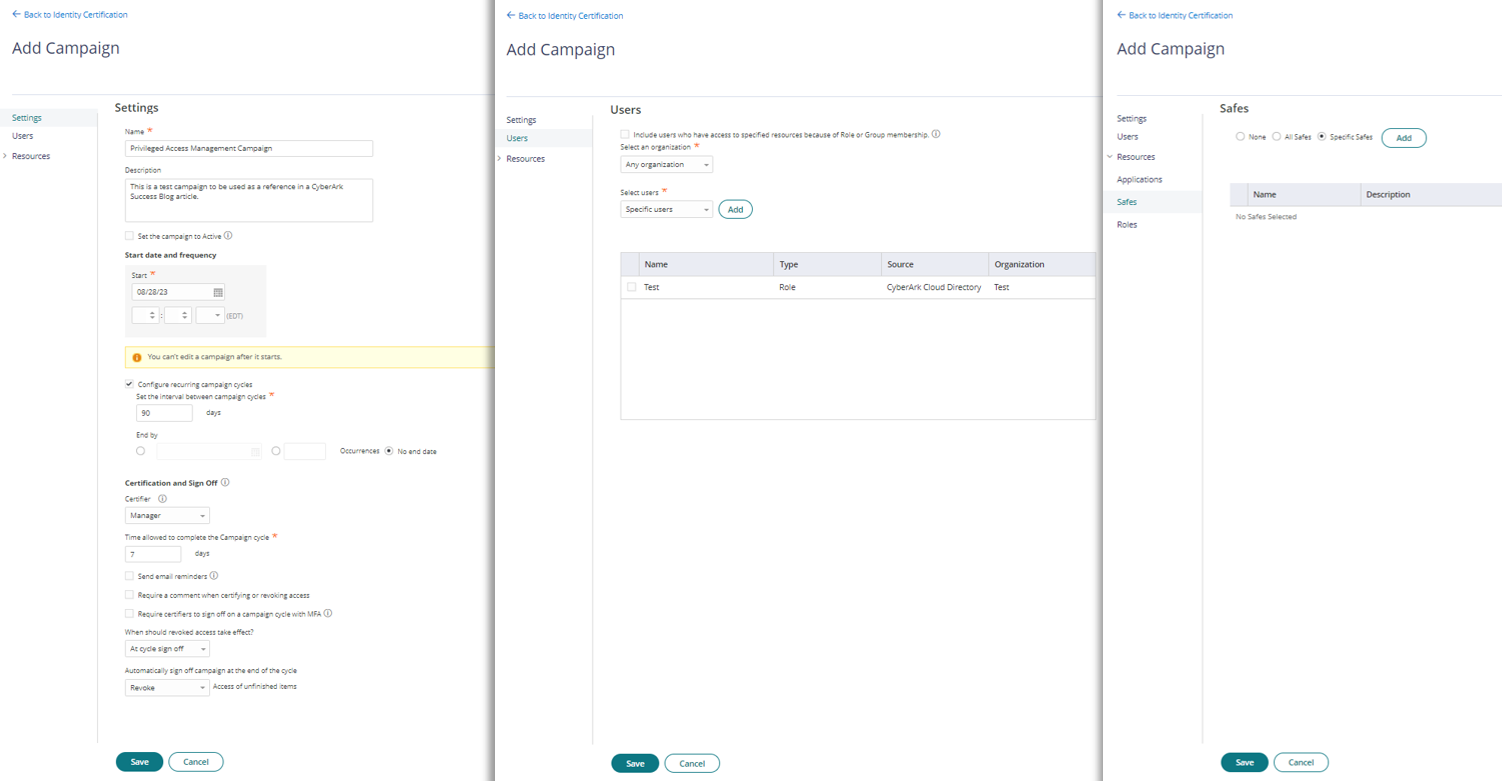Click Add next to the Specific users dropdown
This screenshot has width=1502, height=781.
[x=736, y=209]
